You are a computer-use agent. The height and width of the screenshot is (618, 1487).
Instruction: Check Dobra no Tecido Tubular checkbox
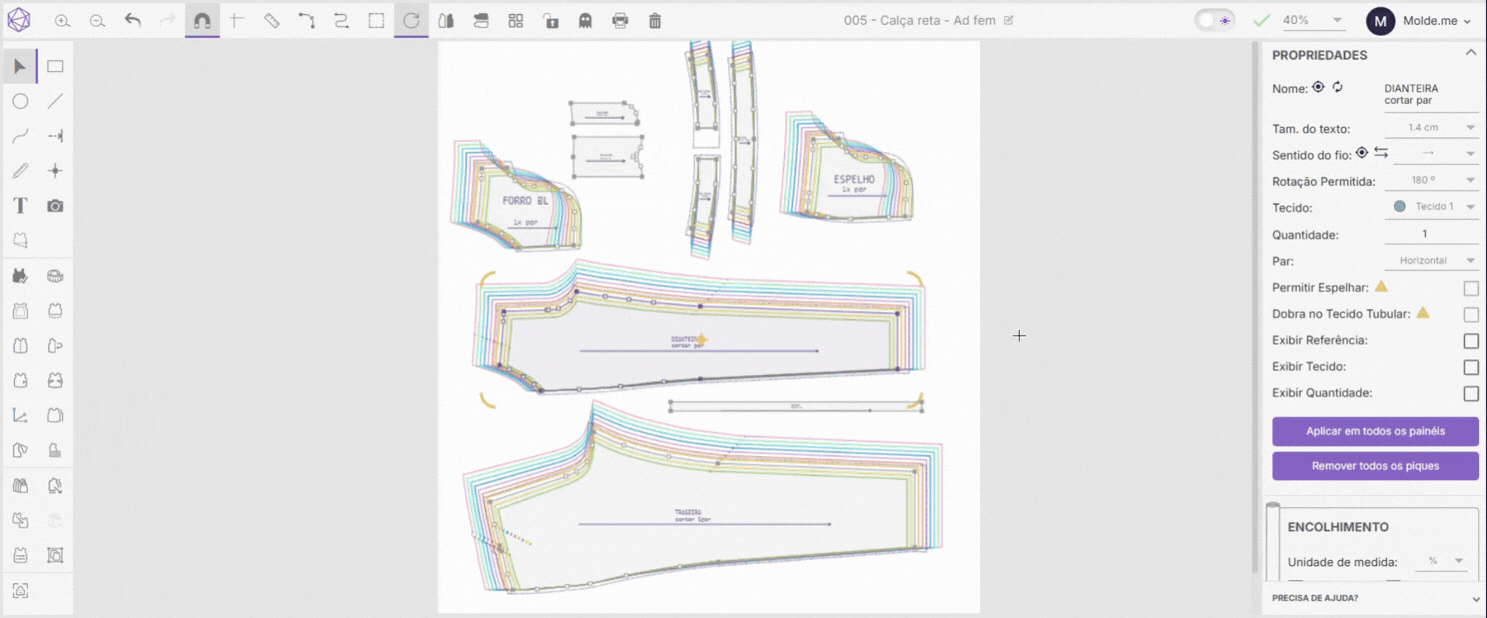(1471, 315)
